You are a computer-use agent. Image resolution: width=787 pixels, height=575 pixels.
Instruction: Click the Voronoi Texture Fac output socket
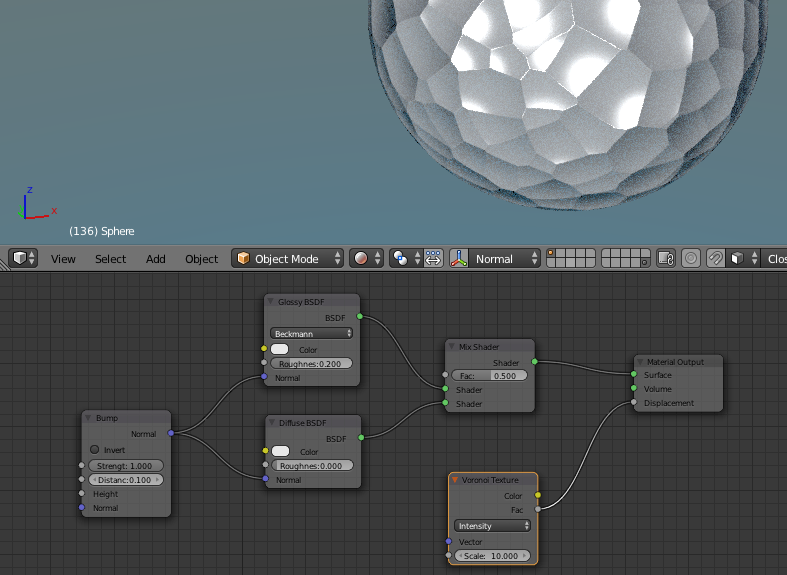tap(538, 509)
